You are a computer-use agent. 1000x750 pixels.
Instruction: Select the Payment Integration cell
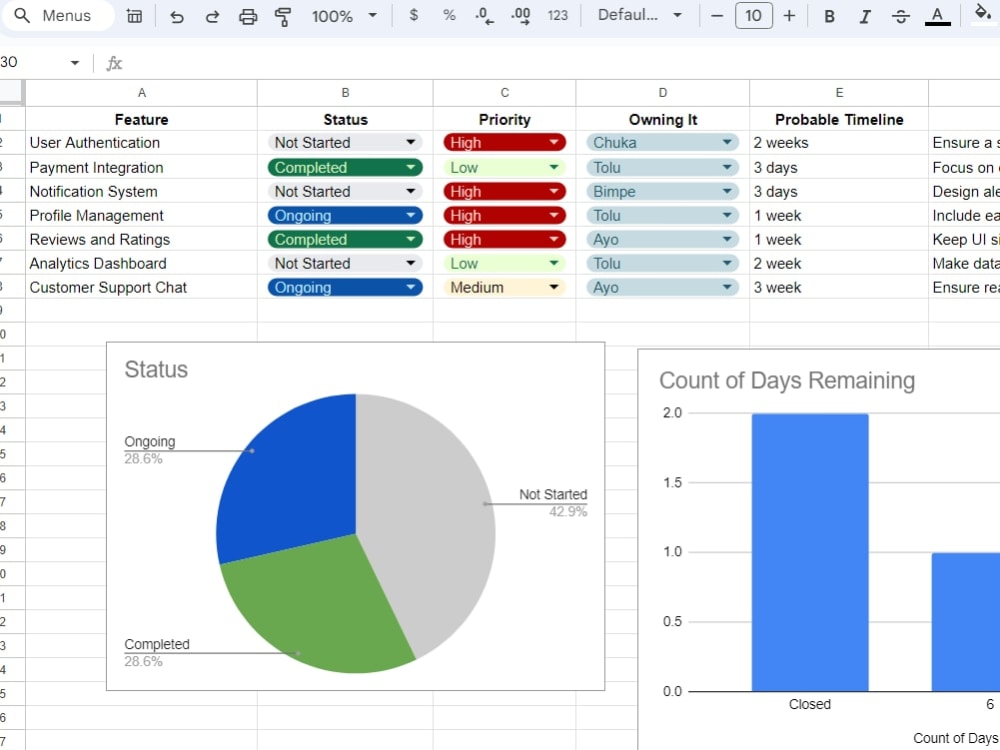click(142, 168)
